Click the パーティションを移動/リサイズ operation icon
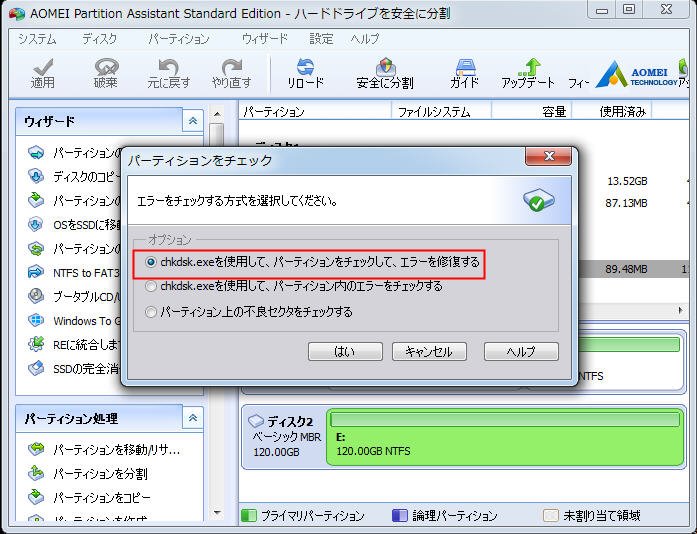The width and height of the screenshot is (697, 534). coord(36,449)
